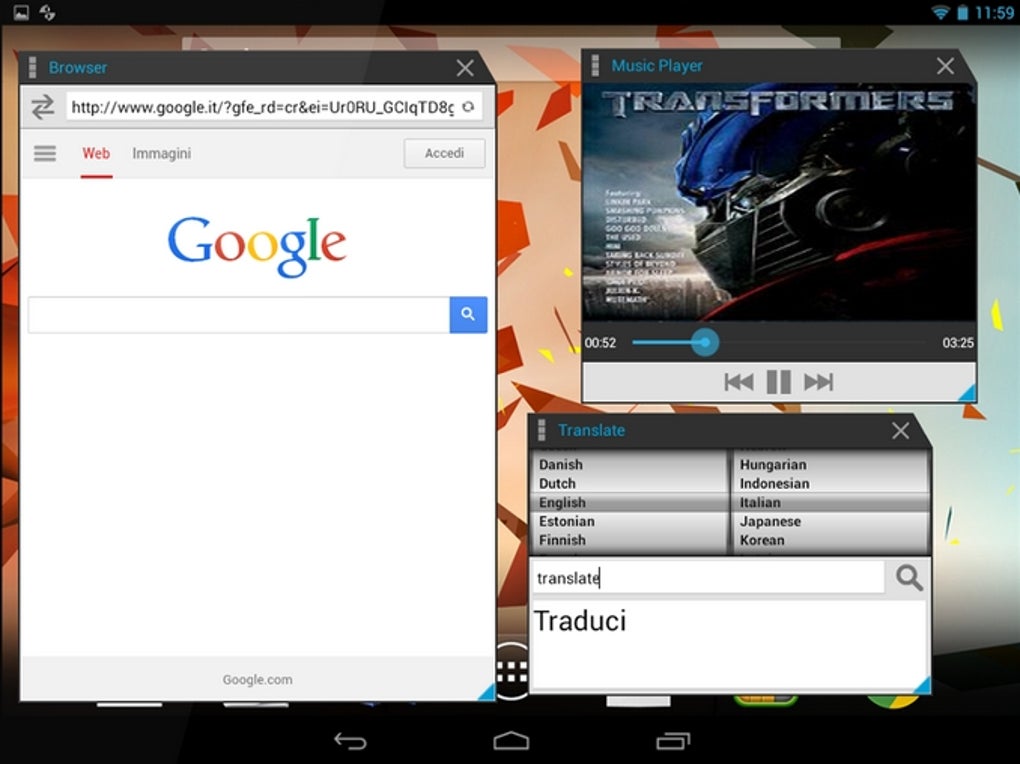The width and height of the screenshot is (1020, 764).
Task: Click the Google search text box
Action: (x=239, y=315)
